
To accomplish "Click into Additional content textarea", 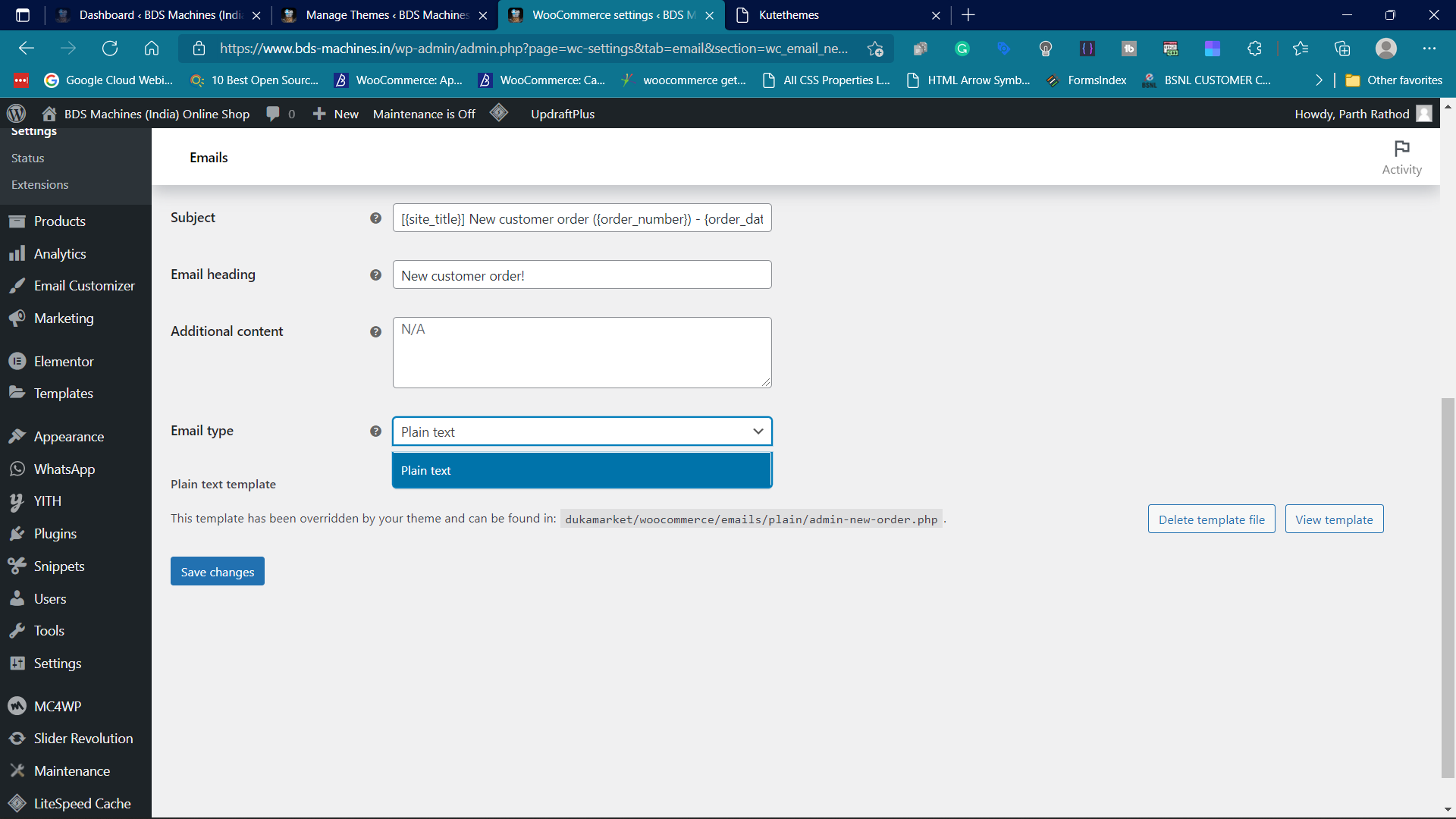I will pos(582,353).
